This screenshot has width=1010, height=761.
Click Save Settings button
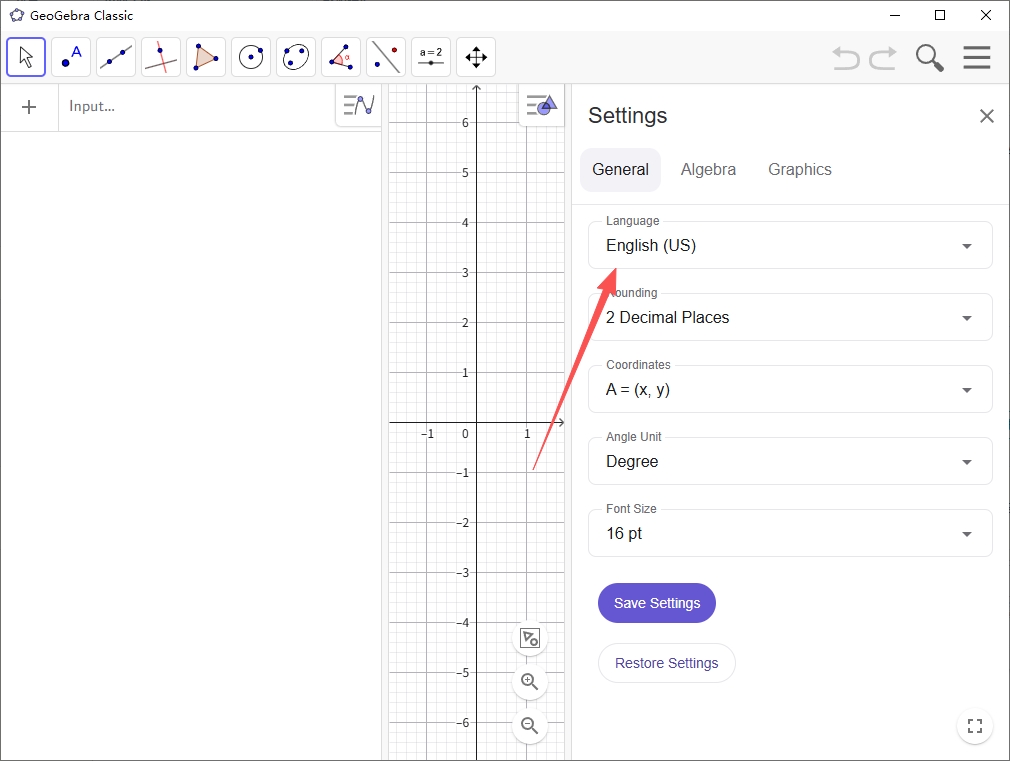657,603
